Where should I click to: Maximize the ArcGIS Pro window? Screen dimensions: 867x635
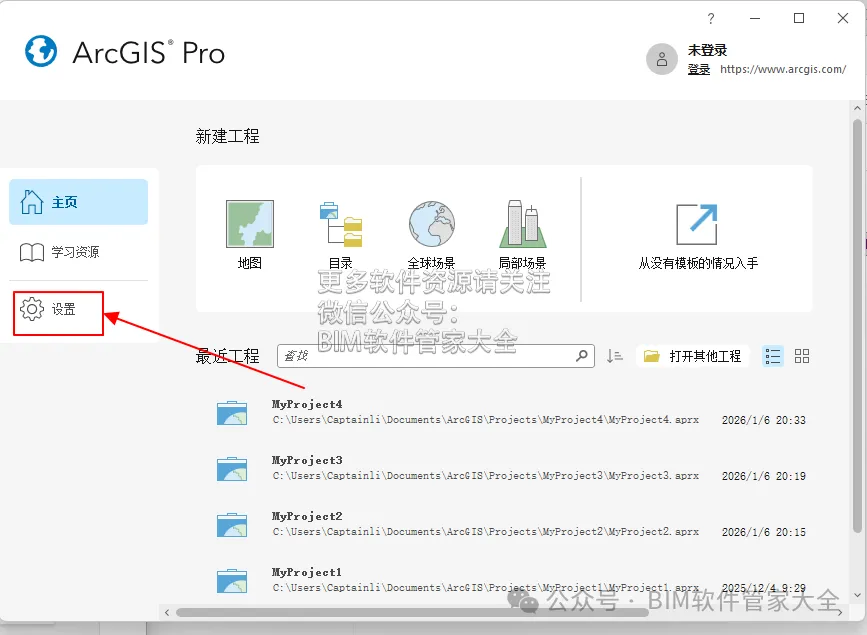[799, 19]
